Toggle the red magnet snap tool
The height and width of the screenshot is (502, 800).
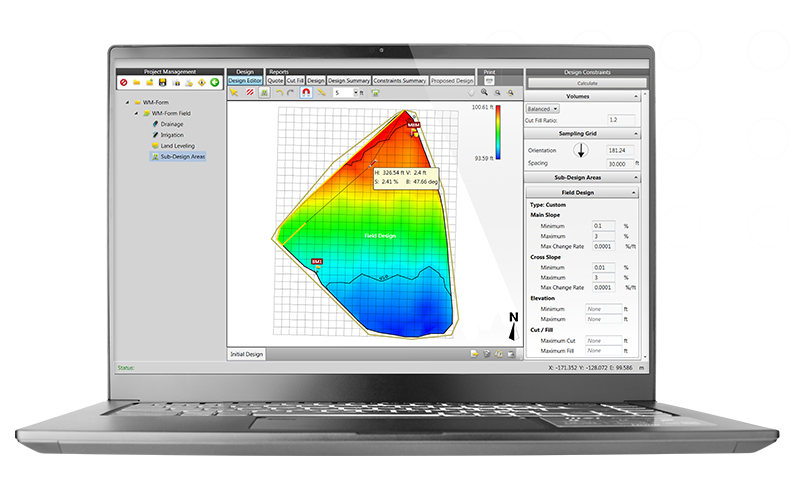(x=306, y=92)
